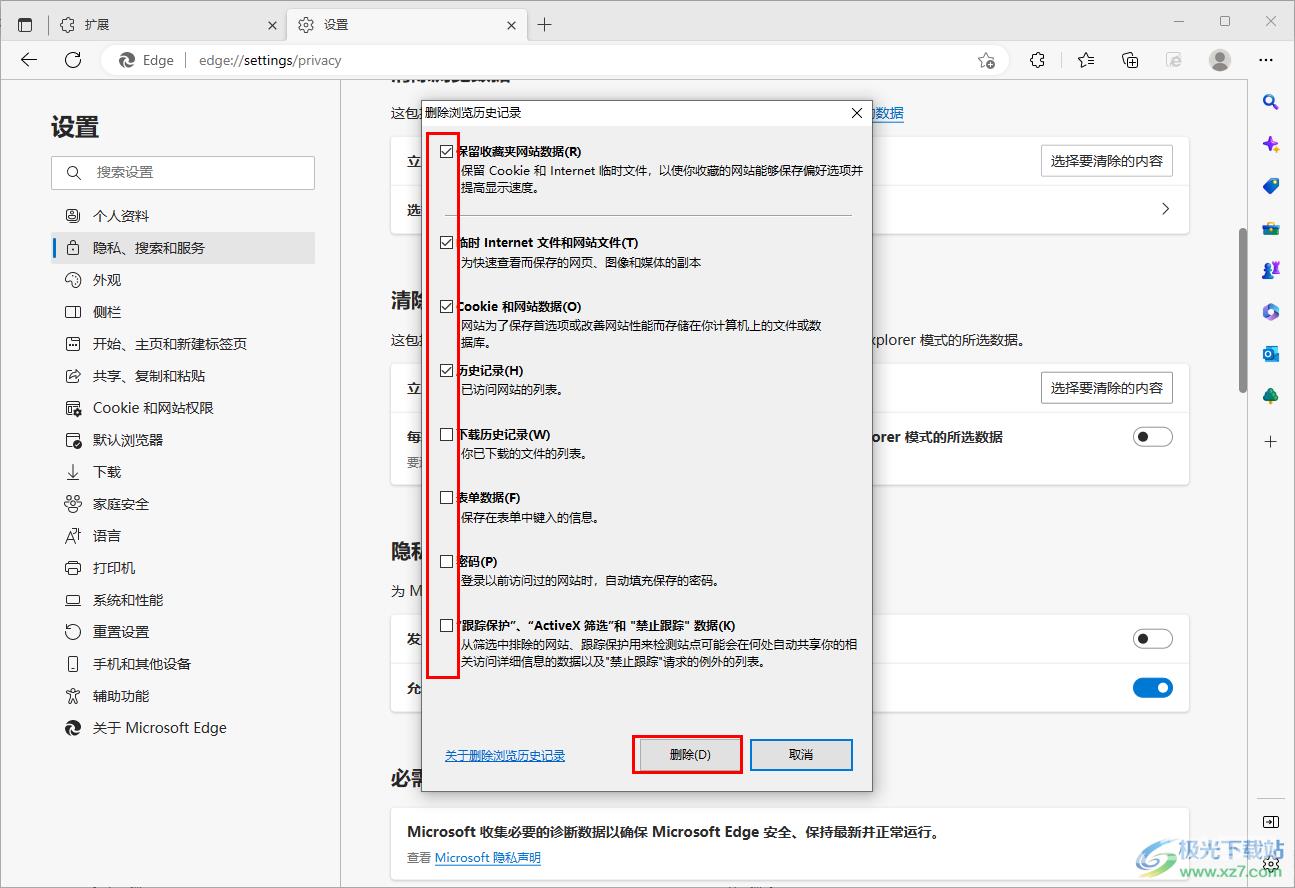Open Collections icon in toolbar
The image size is (1295, 888).
click(1130, 60)
